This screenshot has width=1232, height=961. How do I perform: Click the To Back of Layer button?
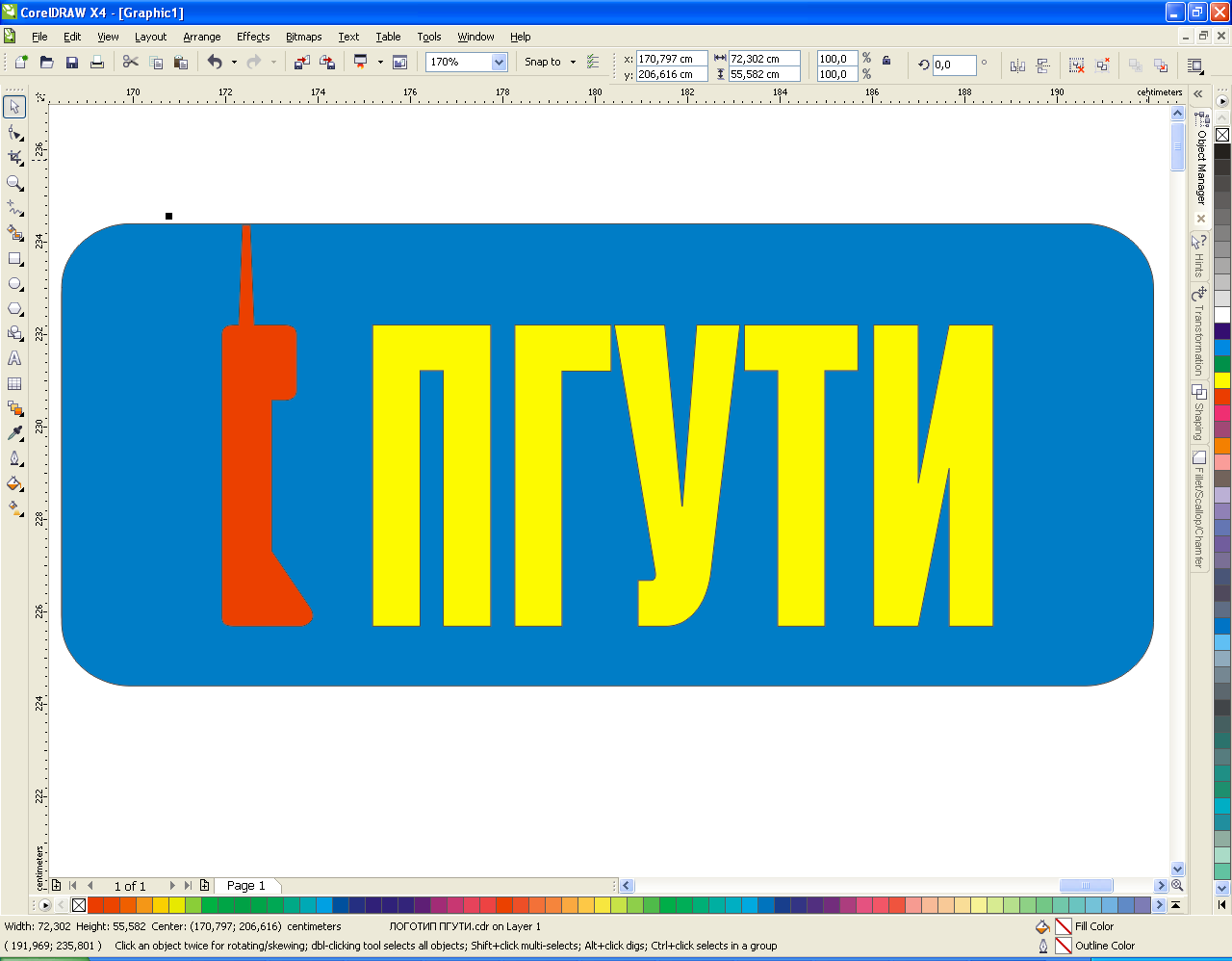tap(1161, 65)
